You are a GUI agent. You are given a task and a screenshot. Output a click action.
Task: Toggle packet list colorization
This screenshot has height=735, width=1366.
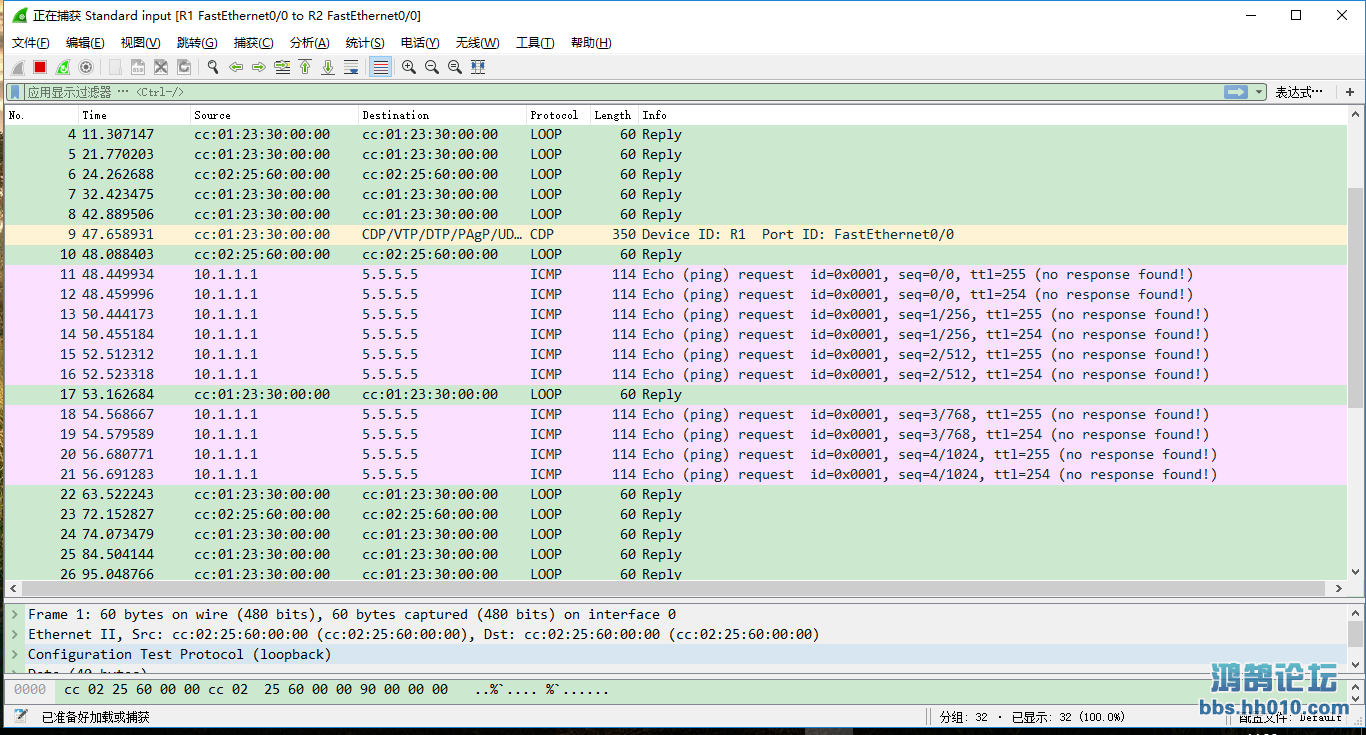coord(380,67)
